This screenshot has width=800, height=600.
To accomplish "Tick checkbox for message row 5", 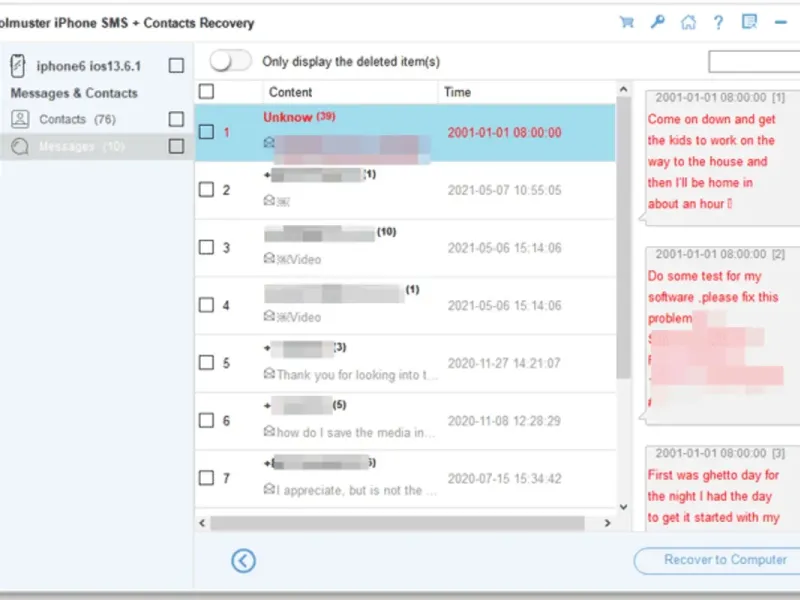I will pos(206,363).
